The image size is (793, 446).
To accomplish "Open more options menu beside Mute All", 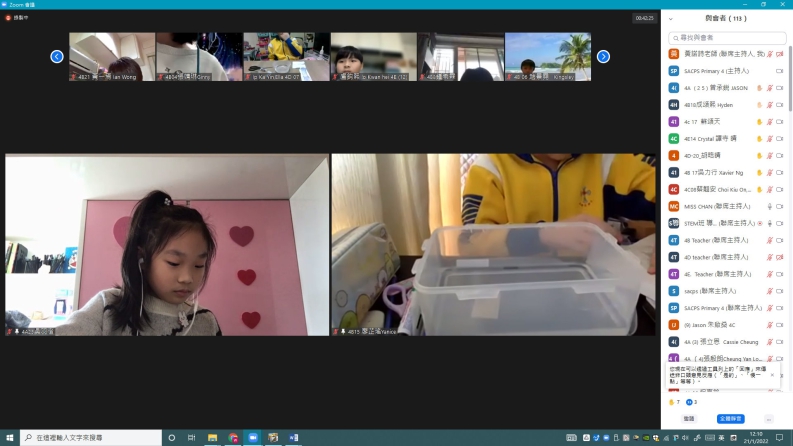I will pyautogui.click(x=769, y=419).
